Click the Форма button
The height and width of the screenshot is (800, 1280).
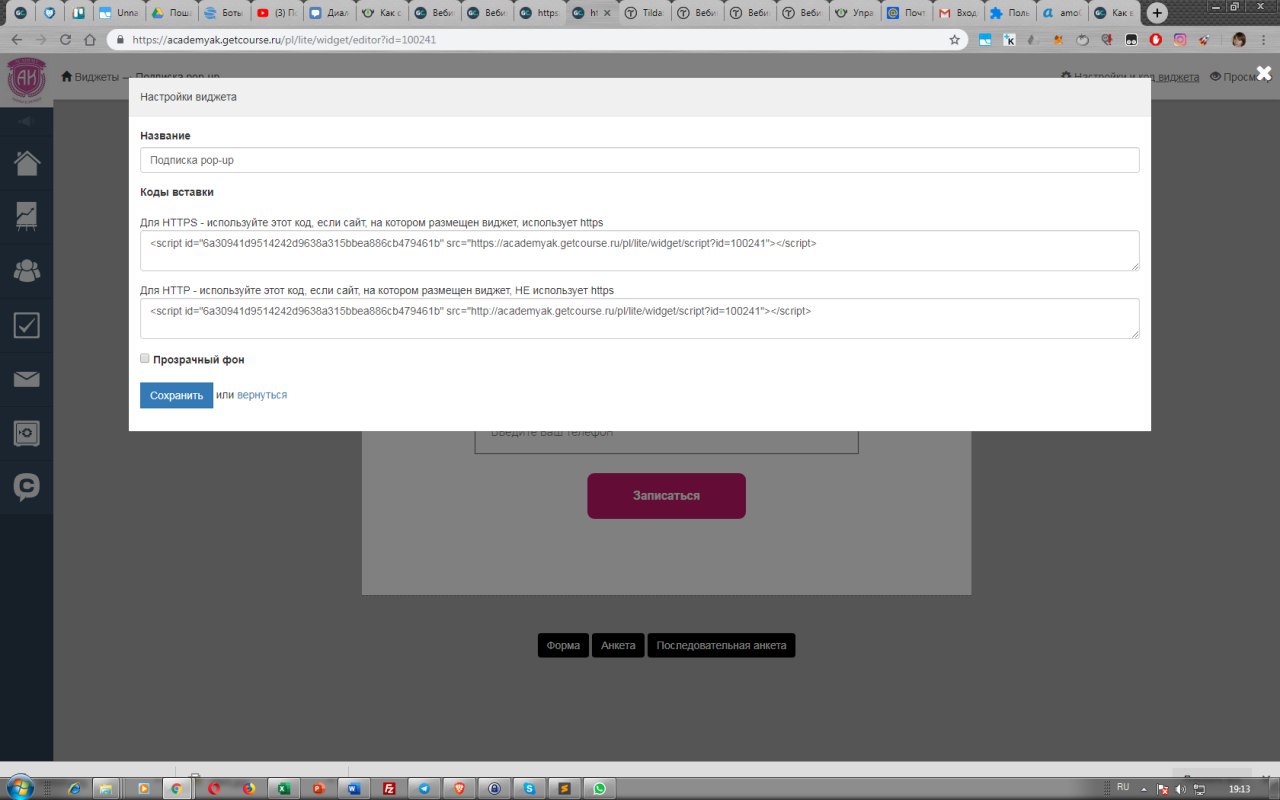(x=563, y=645)
